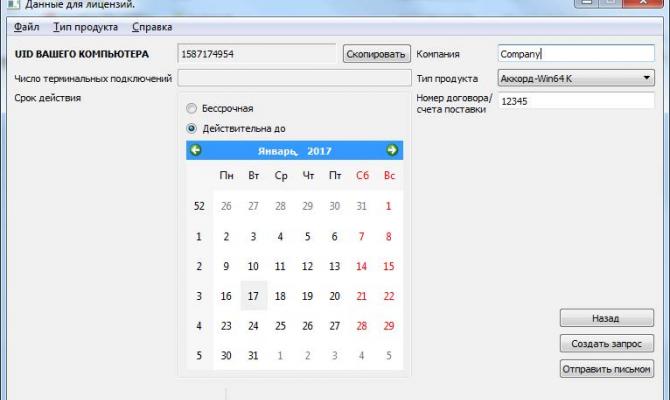Select January 18 in the calendar

(x=280, y=296)
